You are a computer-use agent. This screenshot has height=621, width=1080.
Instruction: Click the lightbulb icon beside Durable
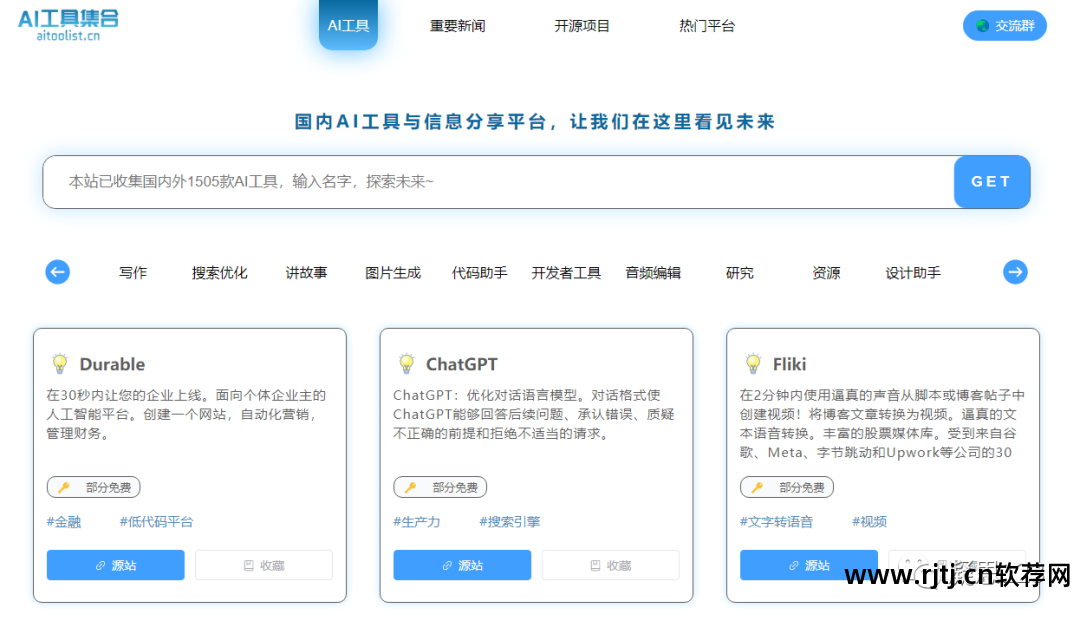tap(60, 364)
